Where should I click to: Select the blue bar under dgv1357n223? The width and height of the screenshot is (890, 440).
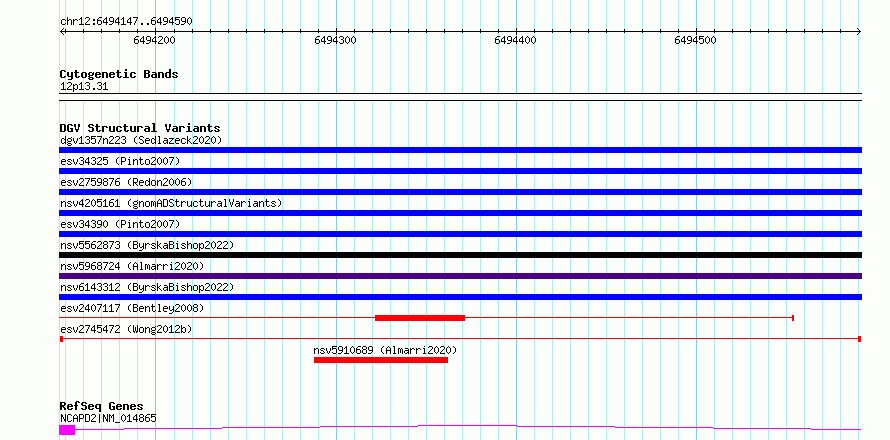(x=460, y=150)
